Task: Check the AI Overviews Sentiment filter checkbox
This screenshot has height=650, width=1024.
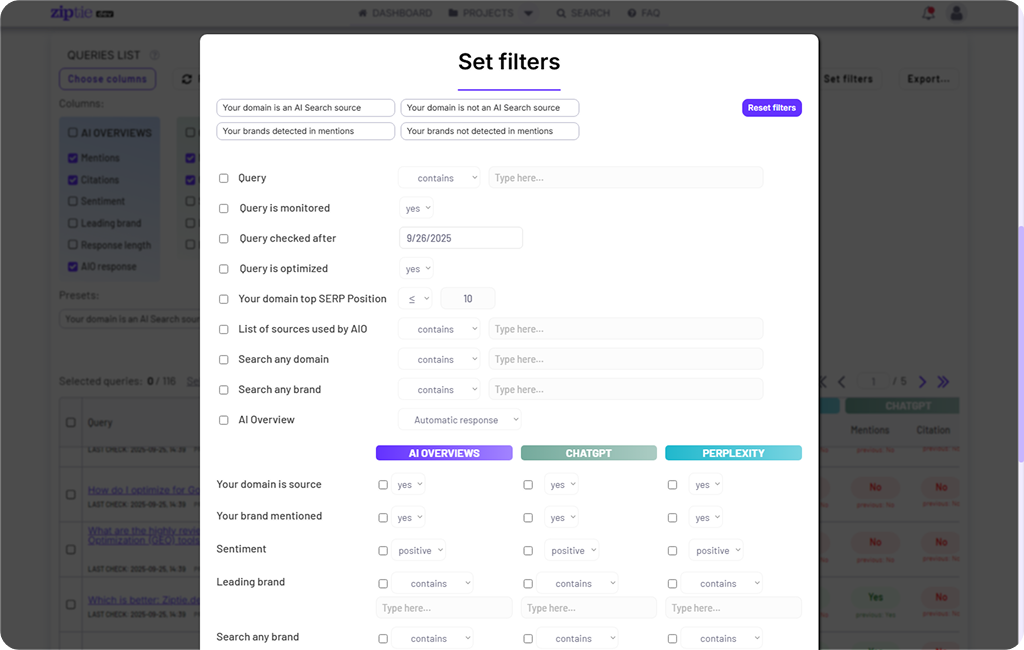Action: click(x=383, y=551)
